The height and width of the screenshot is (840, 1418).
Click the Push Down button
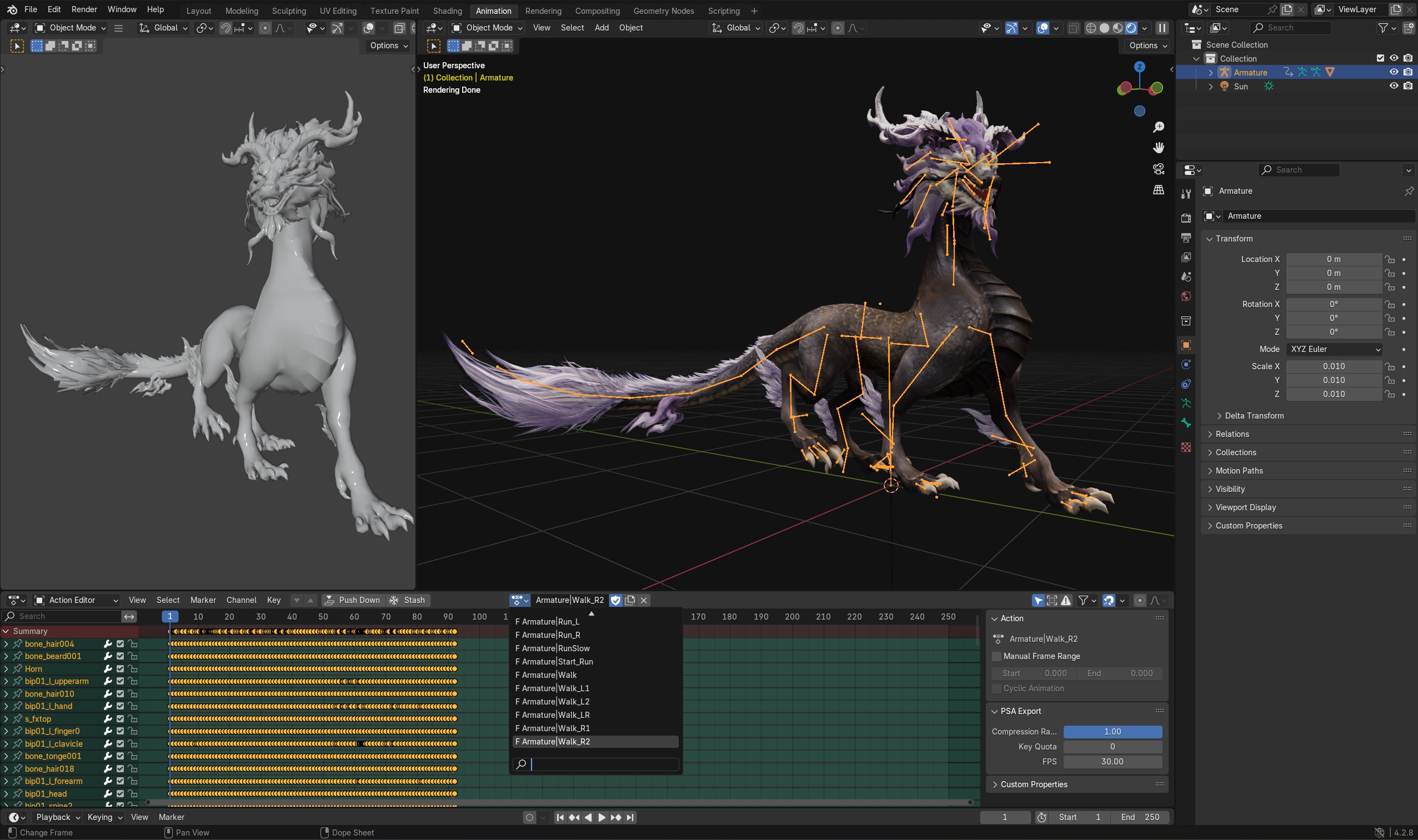pos(353,600)
